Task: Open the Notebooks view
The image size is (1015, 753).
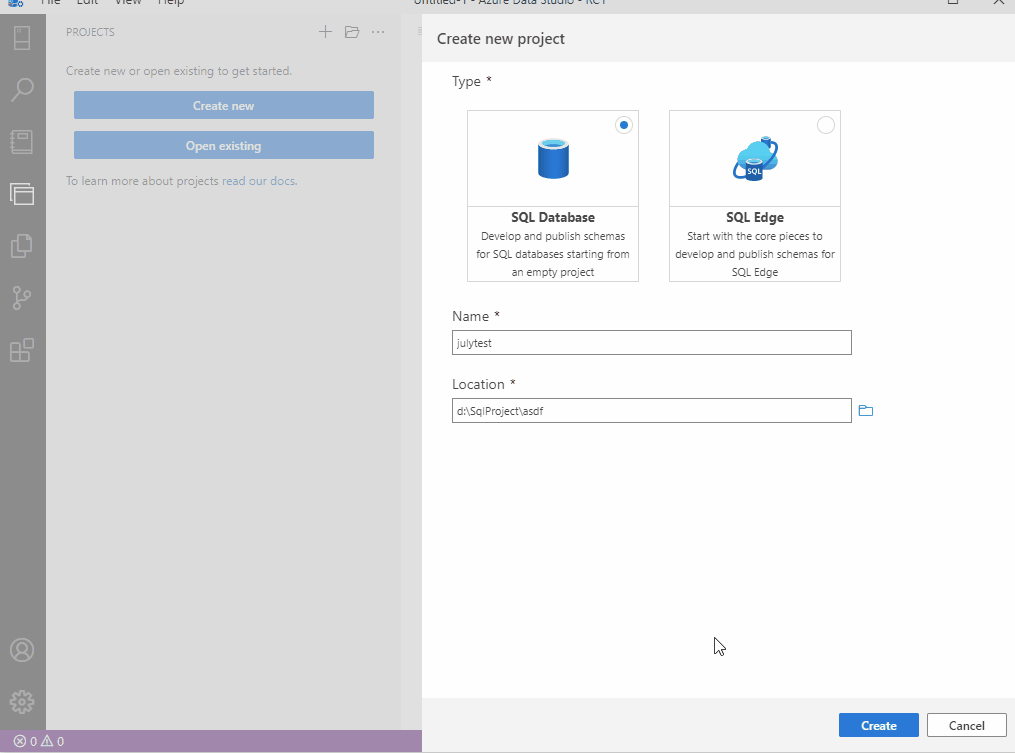Action: (22, 141)
